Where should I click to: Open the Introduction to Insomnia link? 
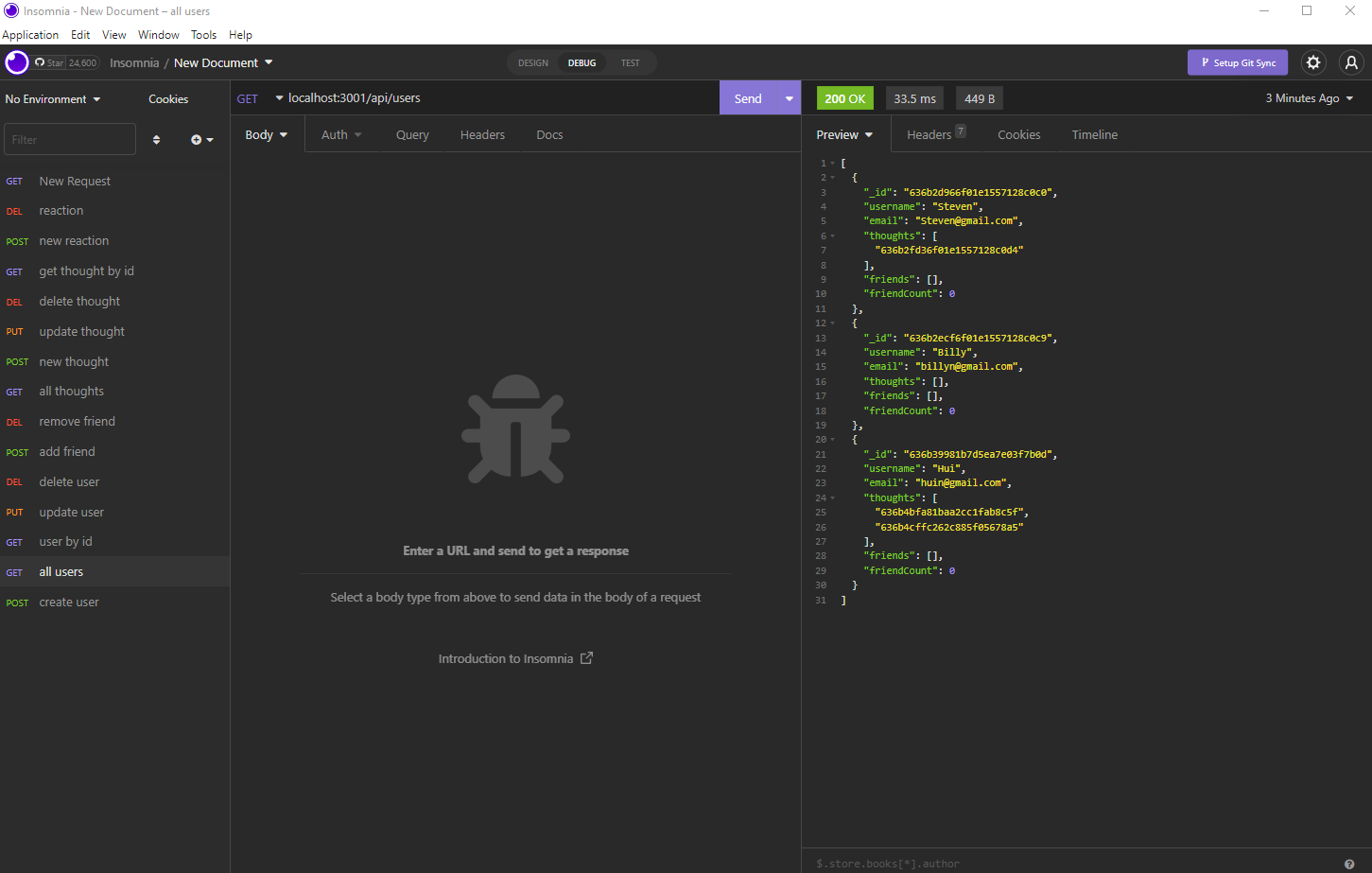[515, 657]
